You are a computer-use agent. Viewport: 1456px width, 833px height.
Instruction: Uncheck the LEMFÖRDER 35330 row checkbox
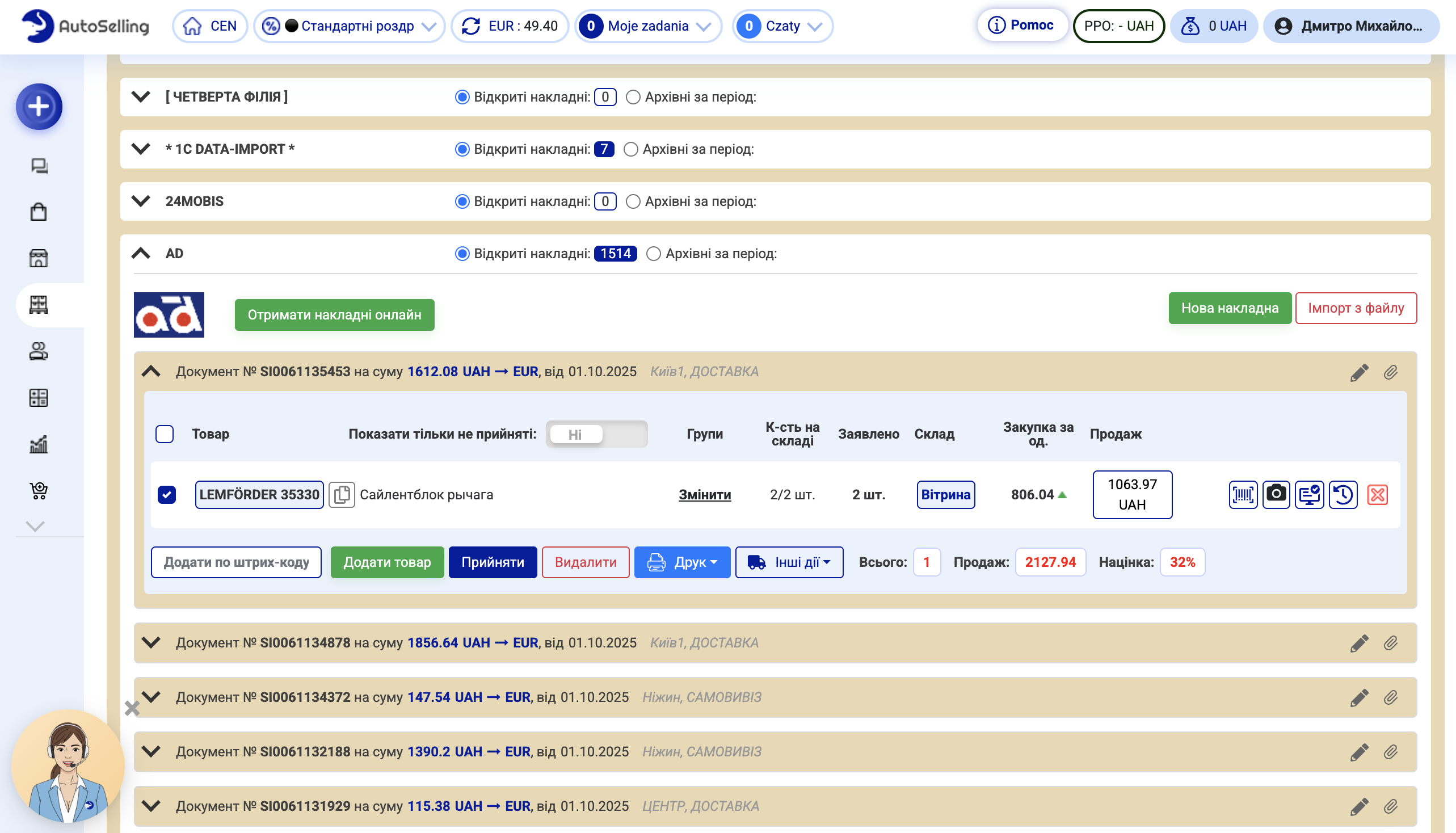(x=166, y=495)
